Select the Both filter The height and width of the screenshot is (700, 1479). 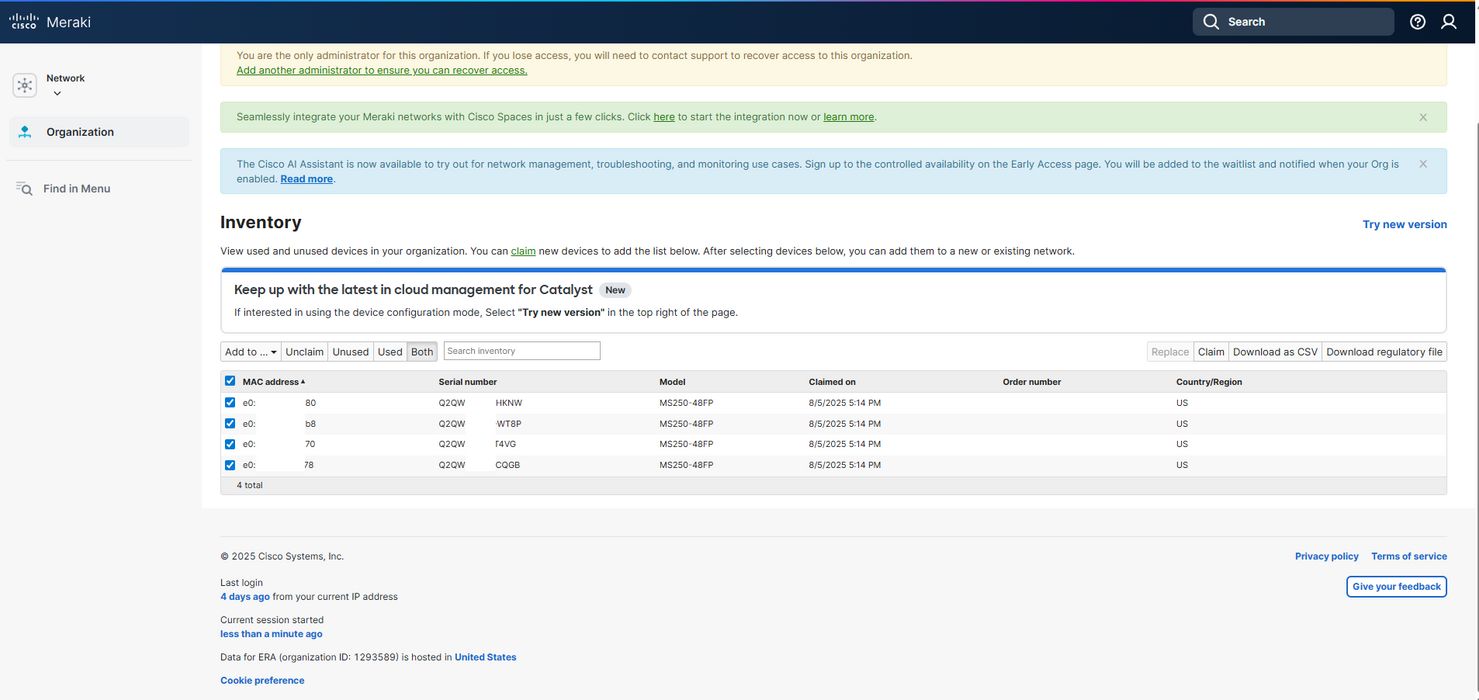tap(422, 352)
